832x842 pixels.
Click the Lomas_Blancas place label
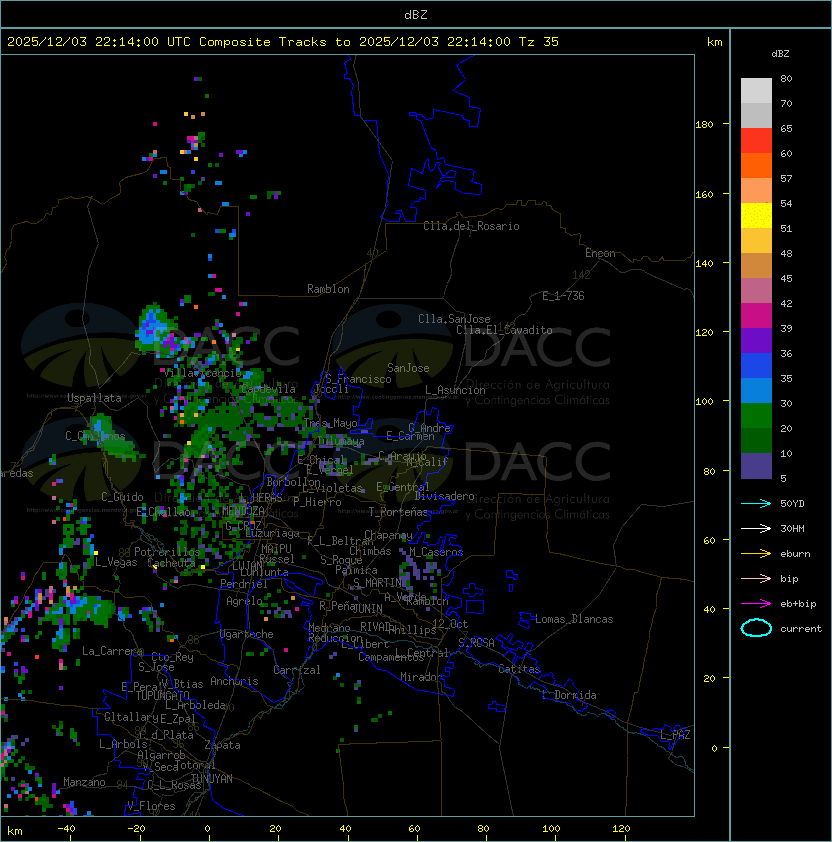tap(574, 619)
